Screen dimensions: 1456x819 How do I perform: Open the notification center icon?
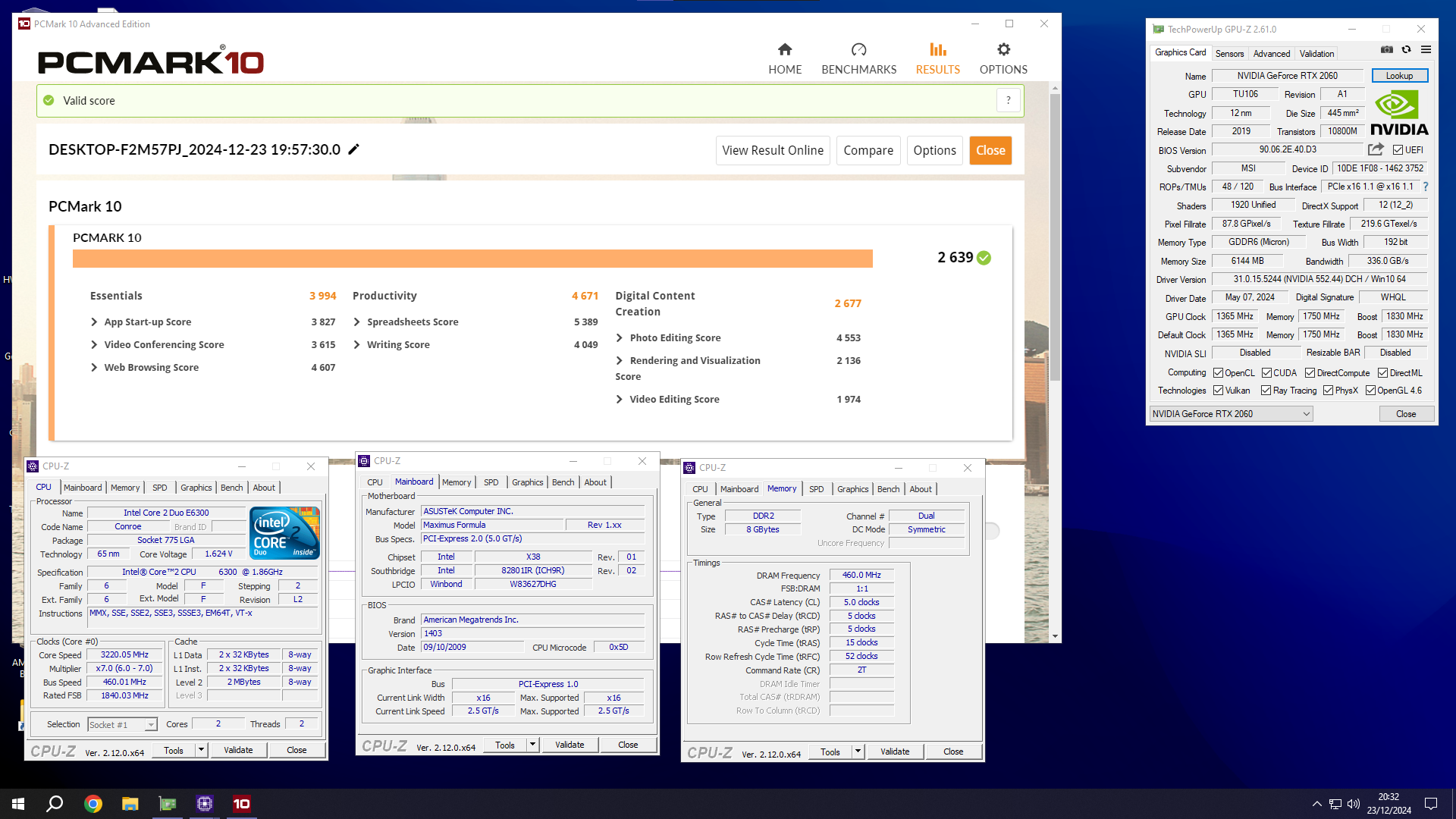[1431, 804]
